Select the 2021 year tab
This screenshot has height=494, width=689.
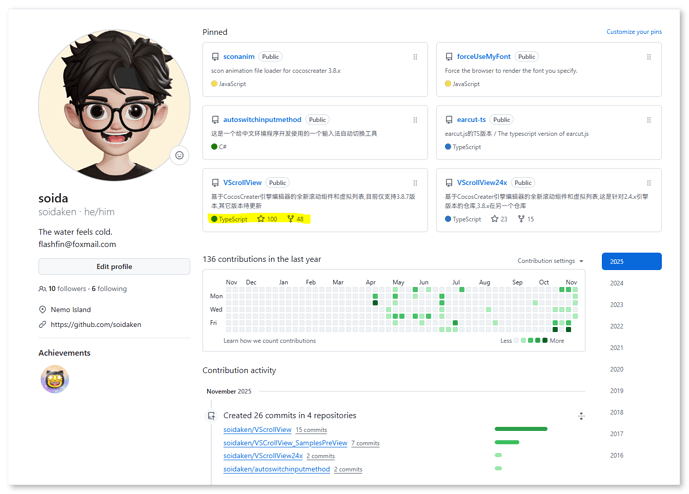point(616,348)
